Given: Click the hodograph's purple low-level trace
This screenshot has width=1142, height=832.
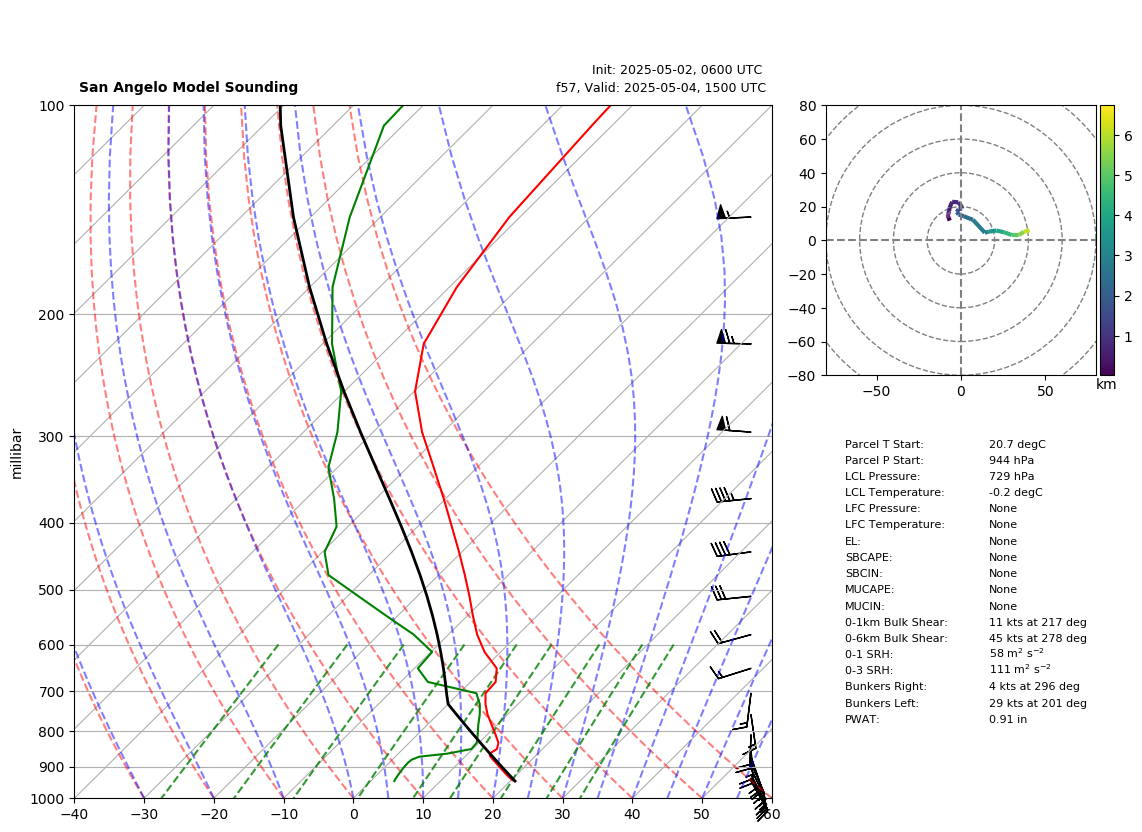Looking at the screenshot, I should pyautogui.click(x=953, y=209).
